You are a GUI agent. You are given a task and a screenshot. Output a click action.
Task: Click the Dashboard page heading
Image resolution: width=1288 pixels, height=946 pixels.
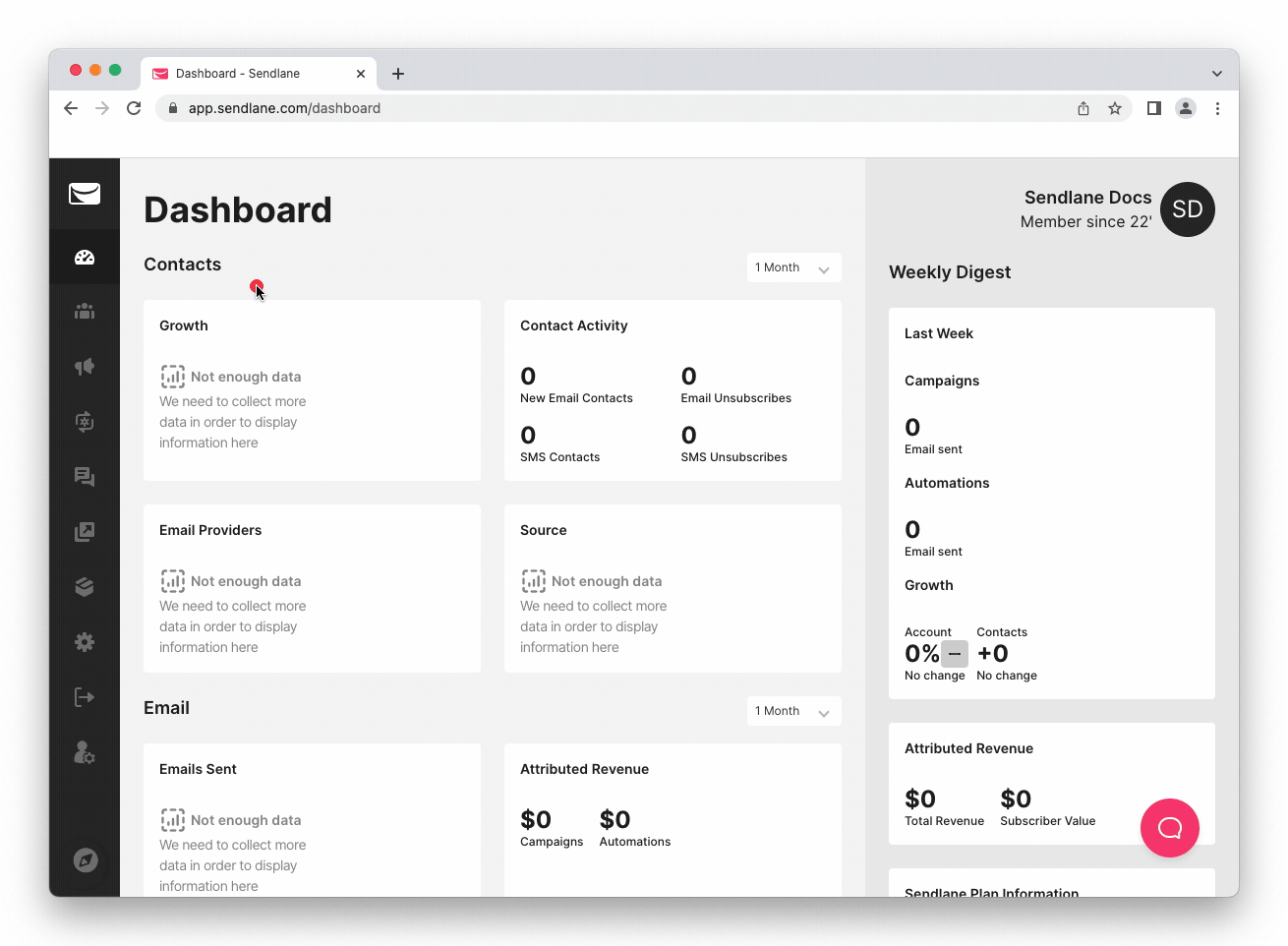(238, 209)
